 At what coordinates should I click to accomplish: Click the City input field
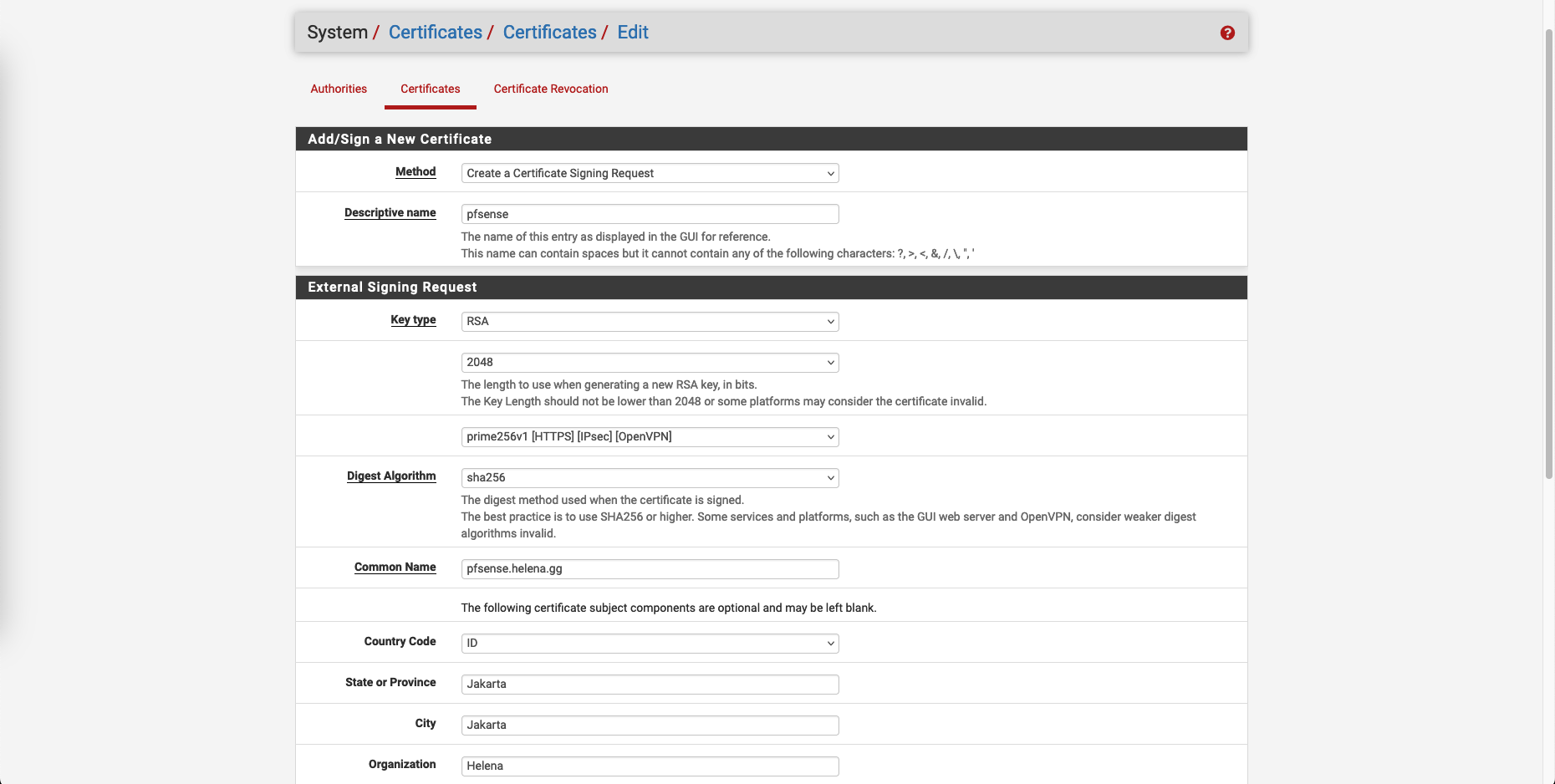point(650,725)
